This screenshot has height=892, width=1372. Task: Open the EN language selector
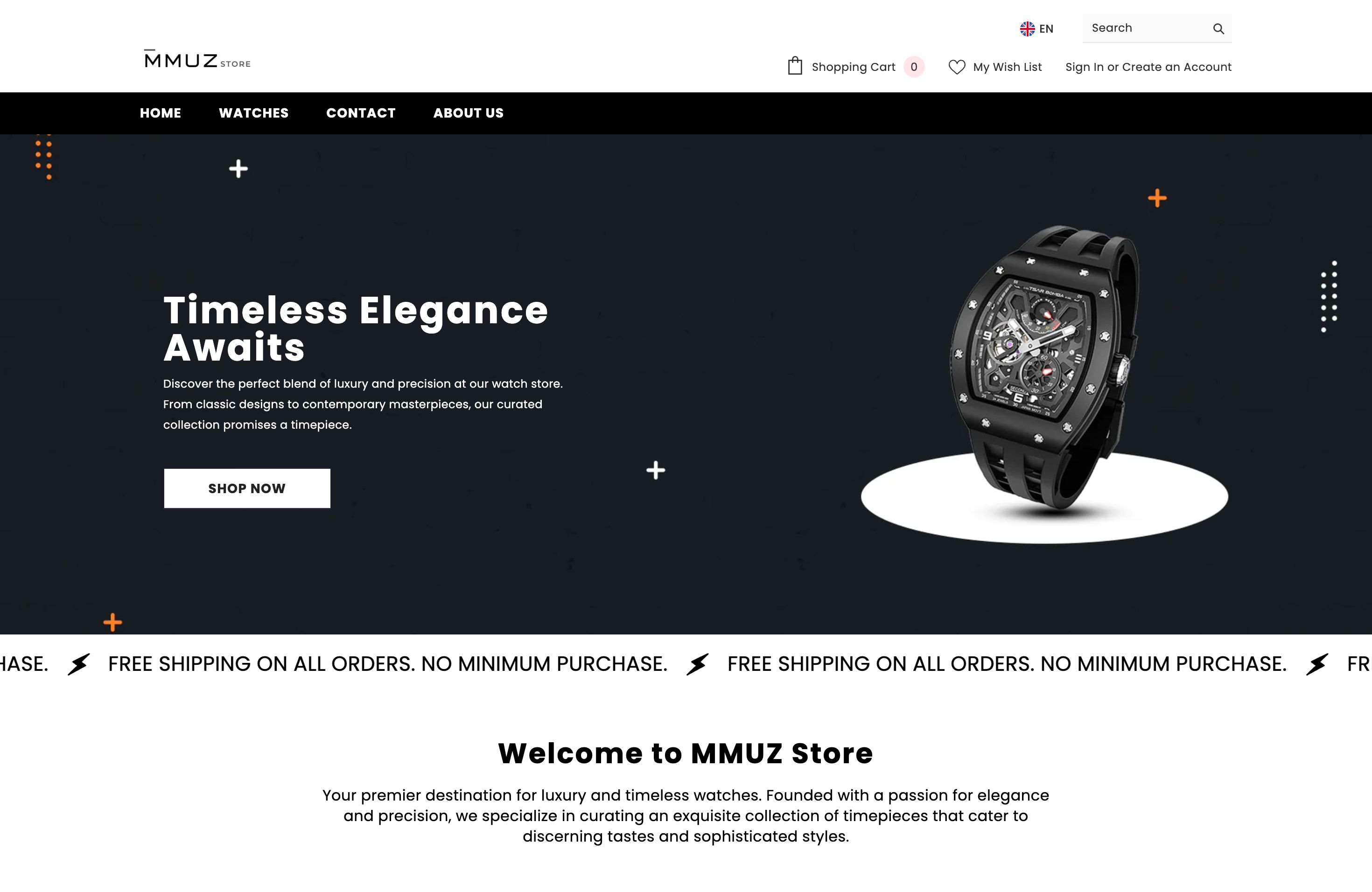pyautogui.click(x=1036, y=29)
